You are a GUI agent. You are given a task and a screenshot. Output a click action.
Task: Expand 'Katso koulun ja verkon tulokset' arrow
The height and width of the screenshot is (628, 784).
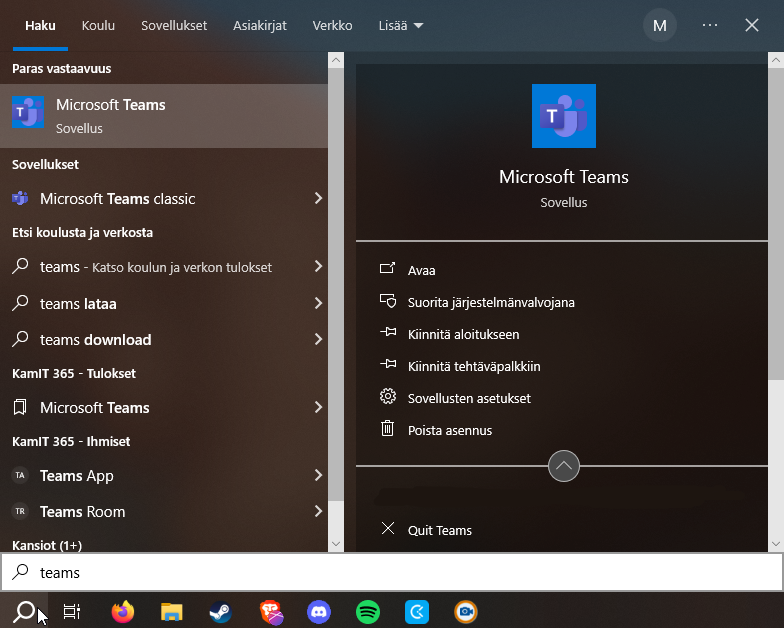point(318,266)
